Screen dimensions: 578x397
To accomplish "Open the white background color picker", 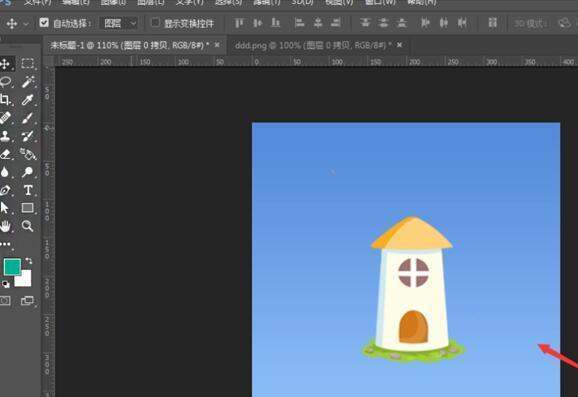I will click(x=26, y=281).
